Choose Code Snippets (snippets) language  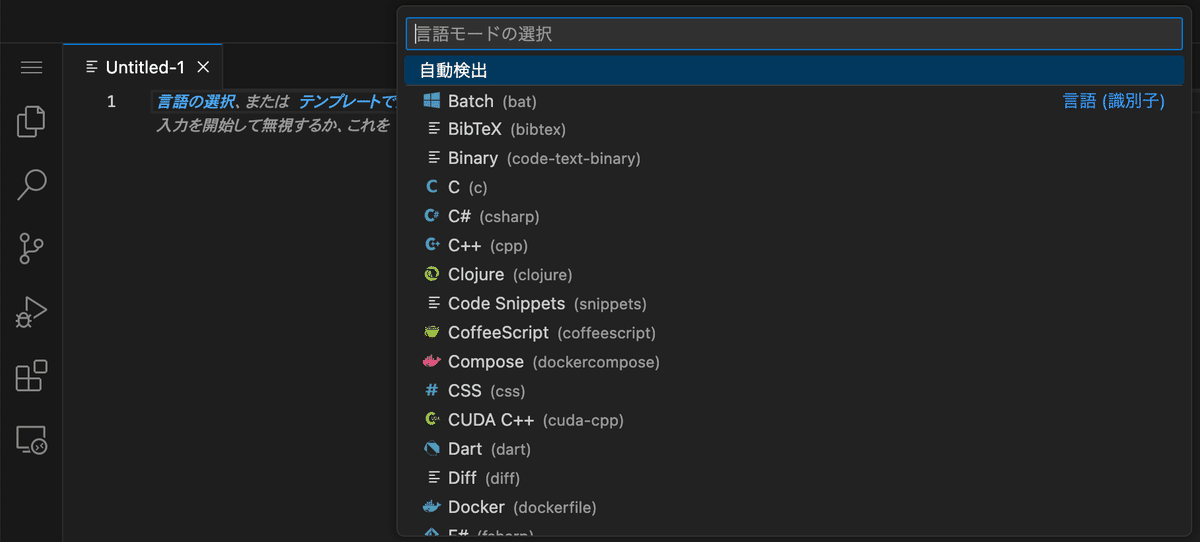[794, 303]
